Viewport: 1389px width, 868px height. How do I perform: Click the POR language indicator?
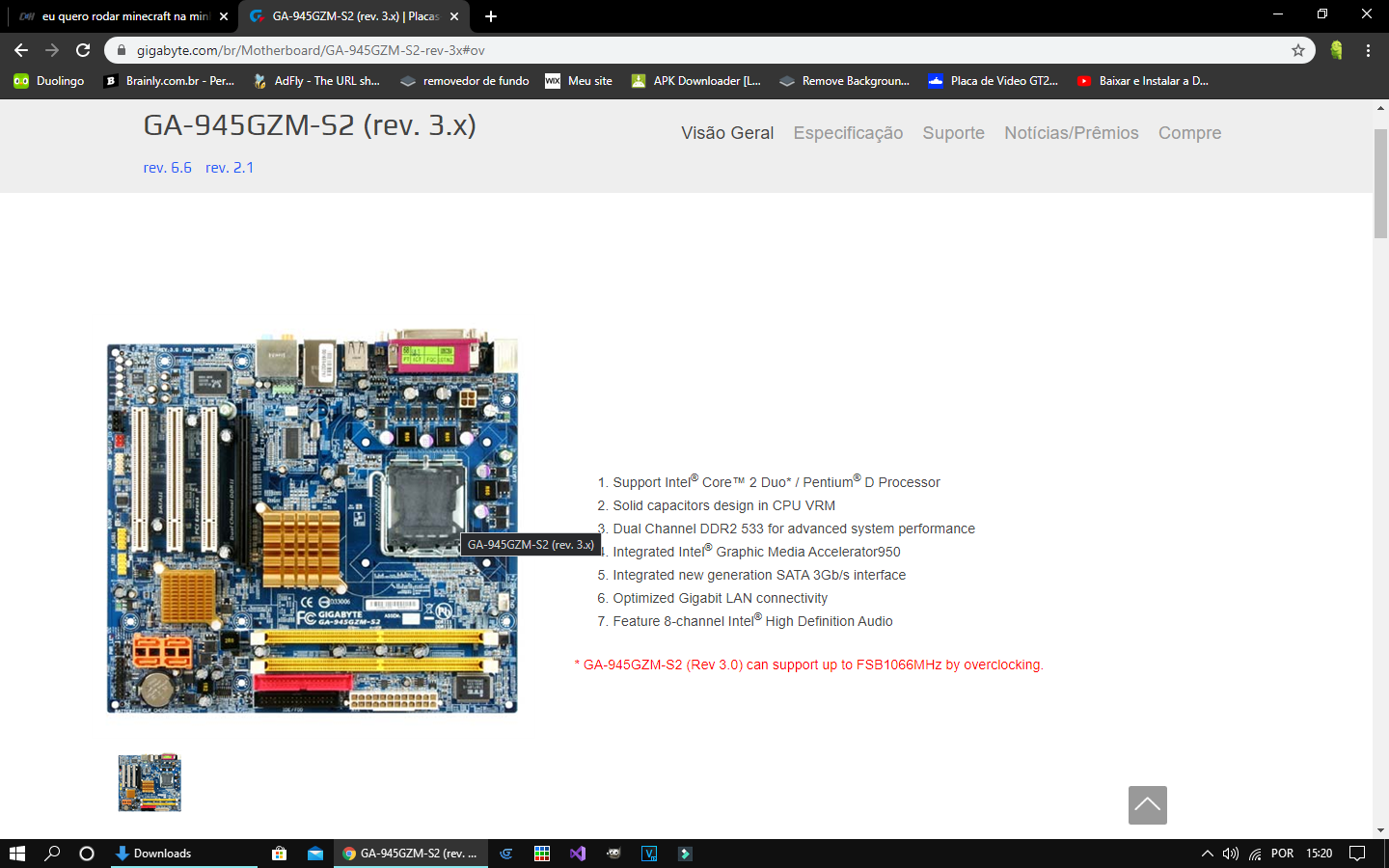1283,854
